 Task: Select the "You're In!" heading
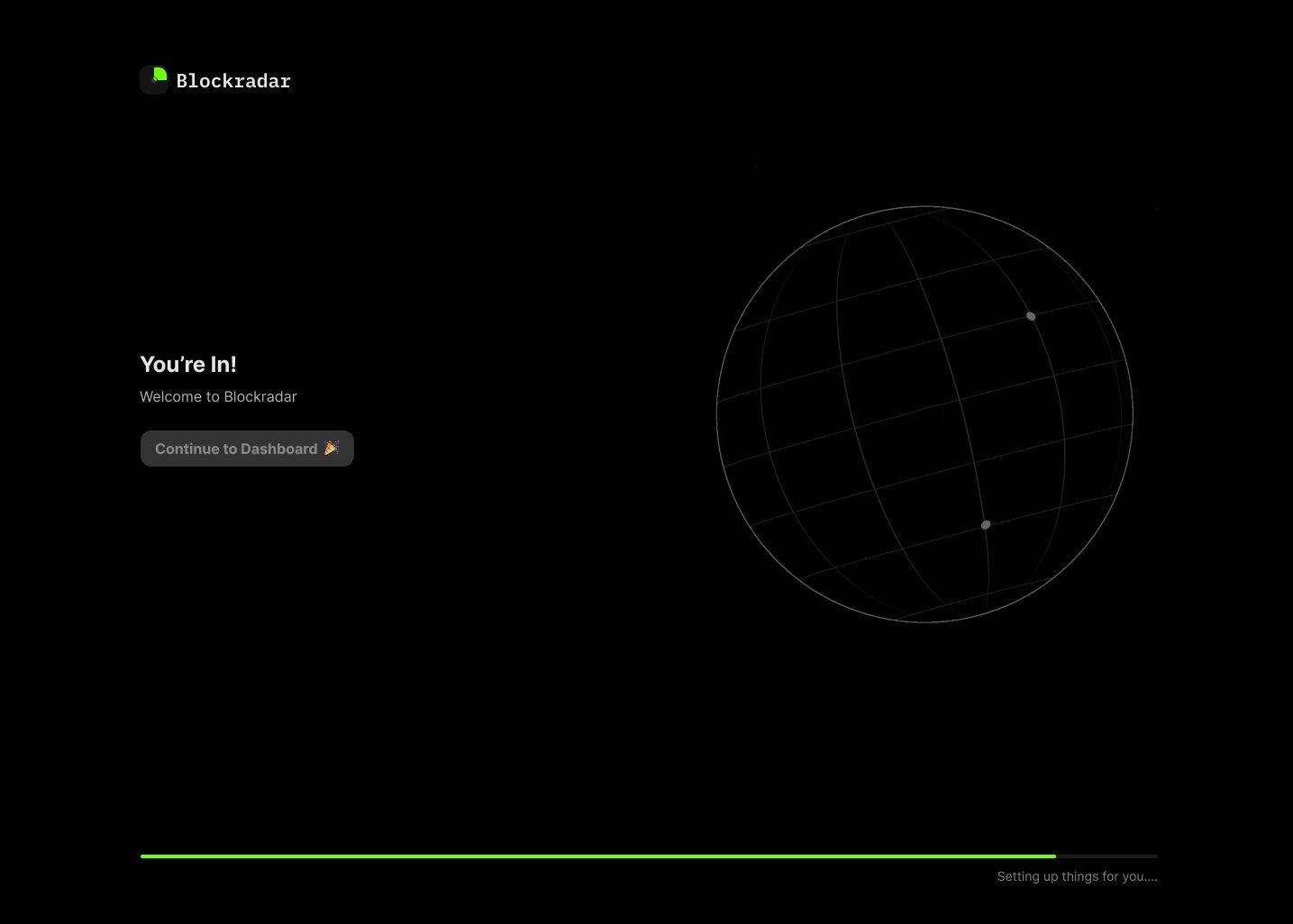click(x=188, y=365)
